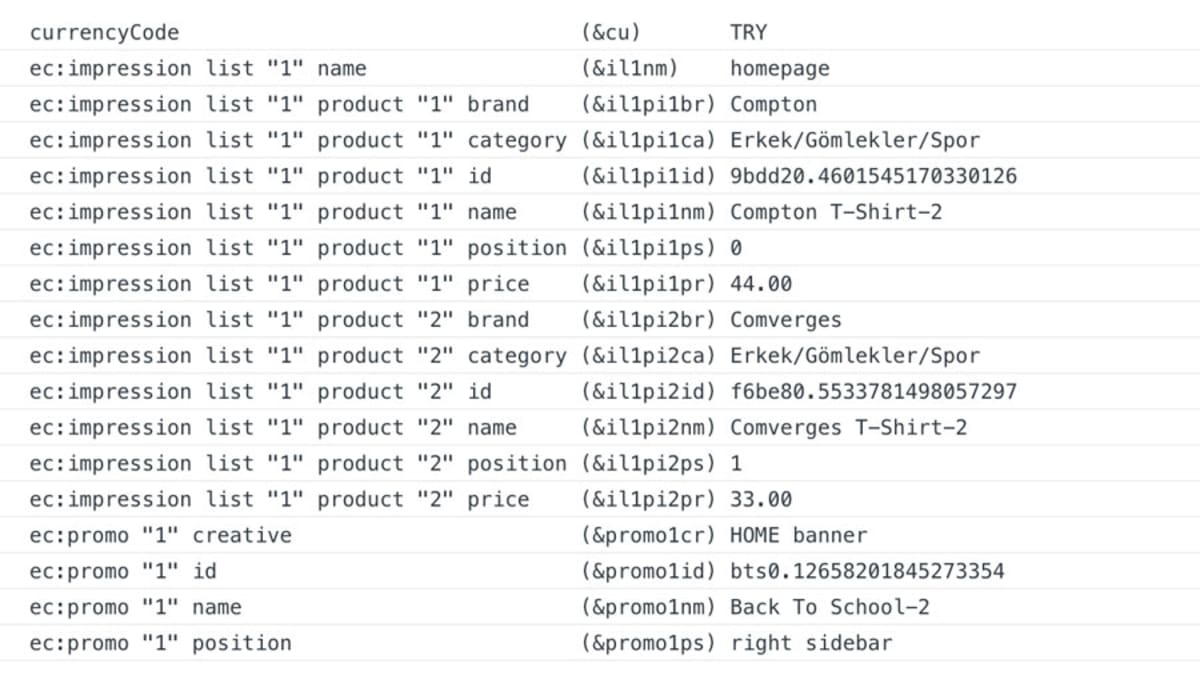Select the (&promo1cr) parameter code
The width and height of the screenshot is (1200, 687).
click(x=648, y=535)
